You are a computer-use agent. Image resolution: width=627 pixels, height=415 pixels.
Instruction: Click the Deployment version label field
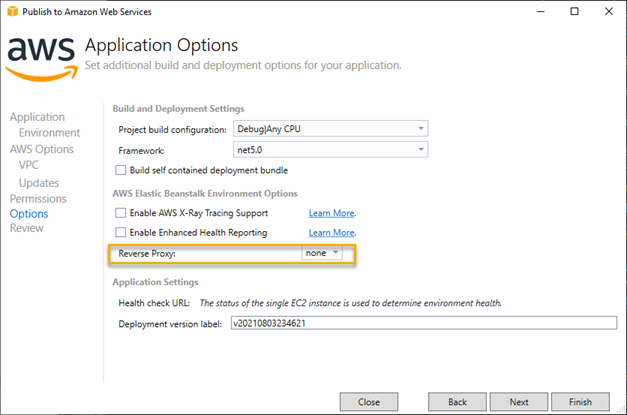424,323
